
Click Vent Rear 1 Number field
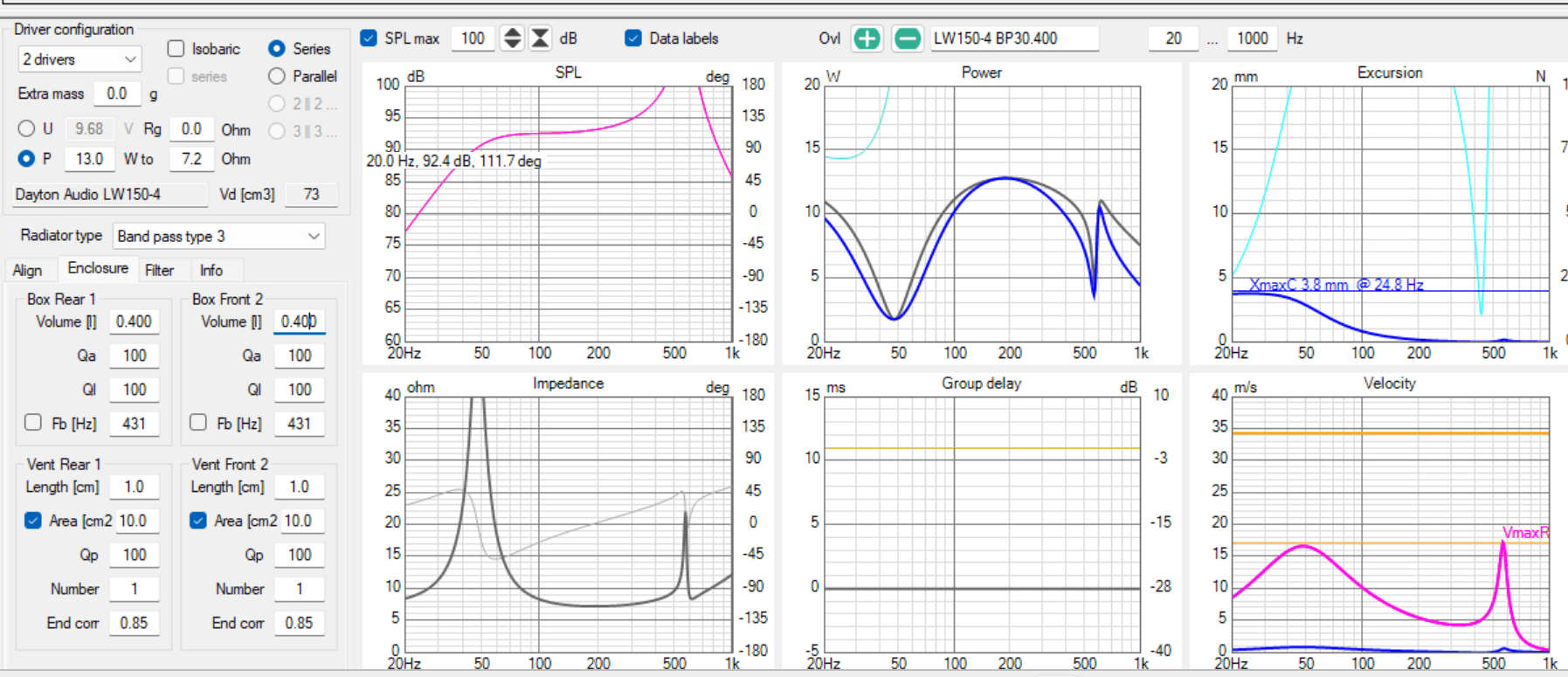[134, 589]
